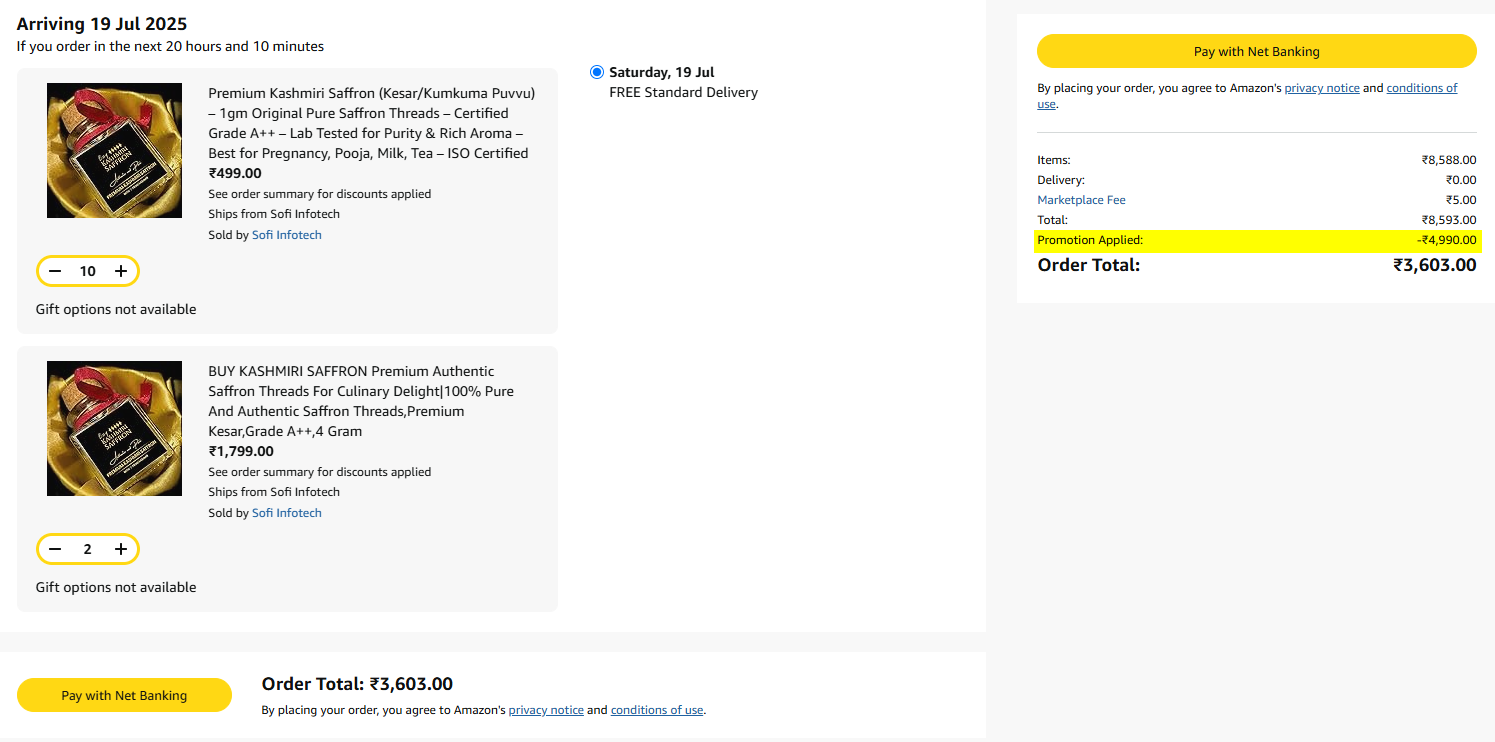The image size is (1495, 742).
Task: Open Sofi Infotech seller link for second item
Action: tap(287, 513)
